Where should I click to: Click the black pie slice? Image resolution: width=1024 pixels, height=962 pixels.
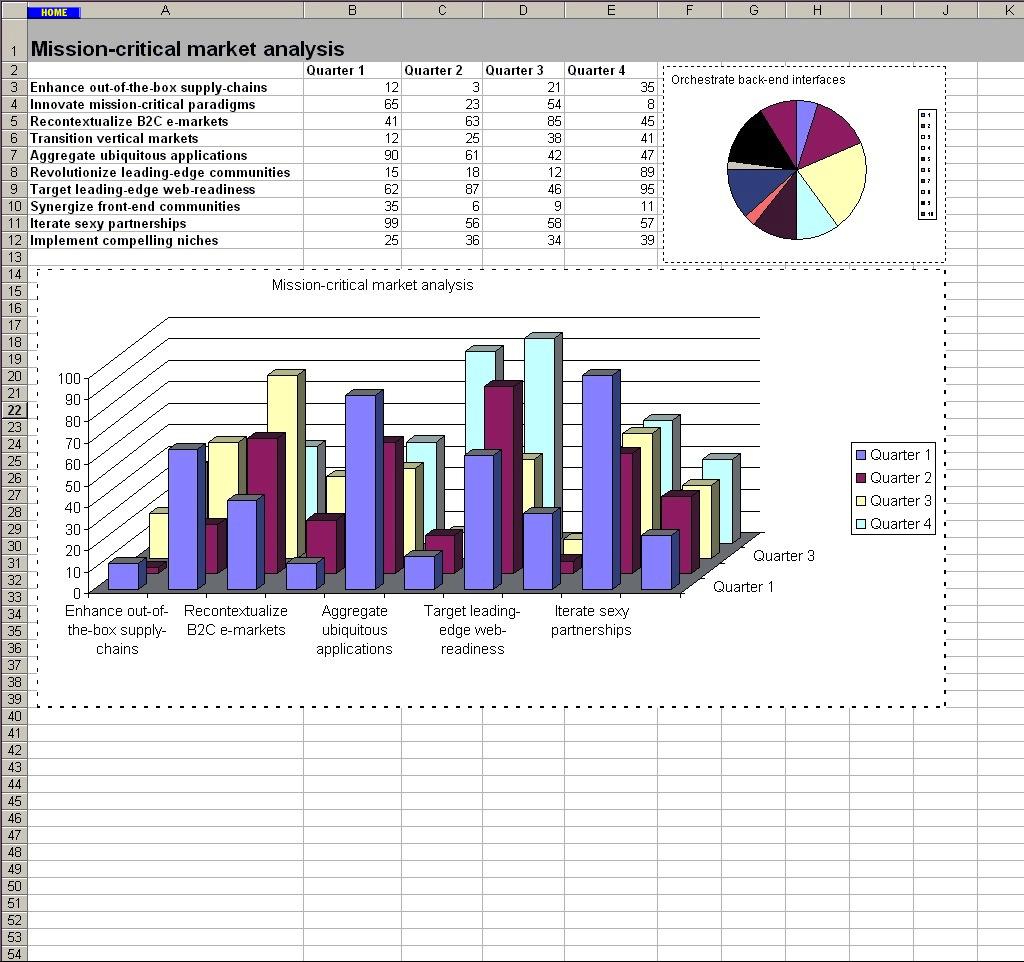coord(761,140)
